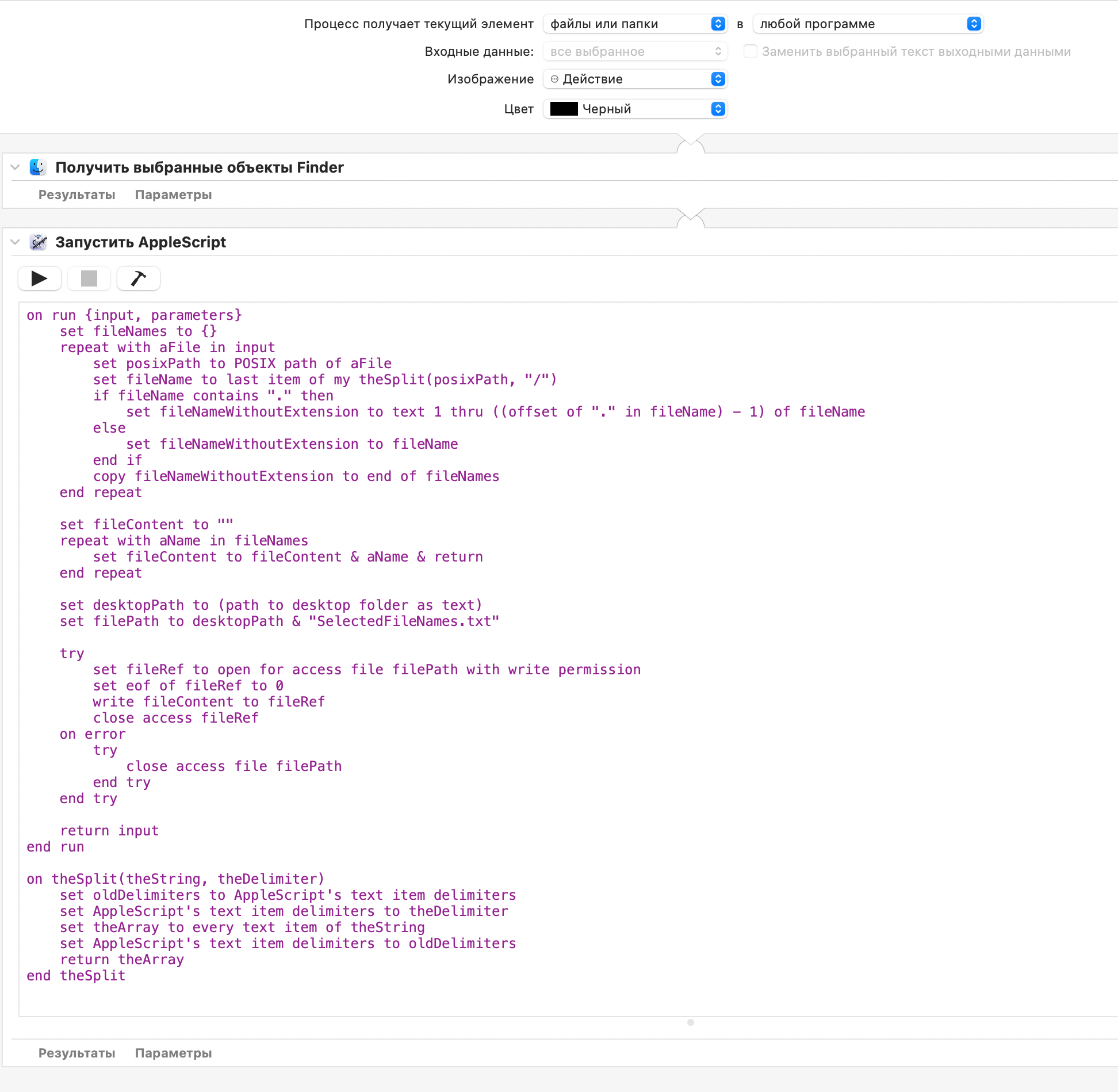This screenshot has height=1092, width=1118.
Task: Open the любой программе dropdown
Action: (x=867, y=24)
